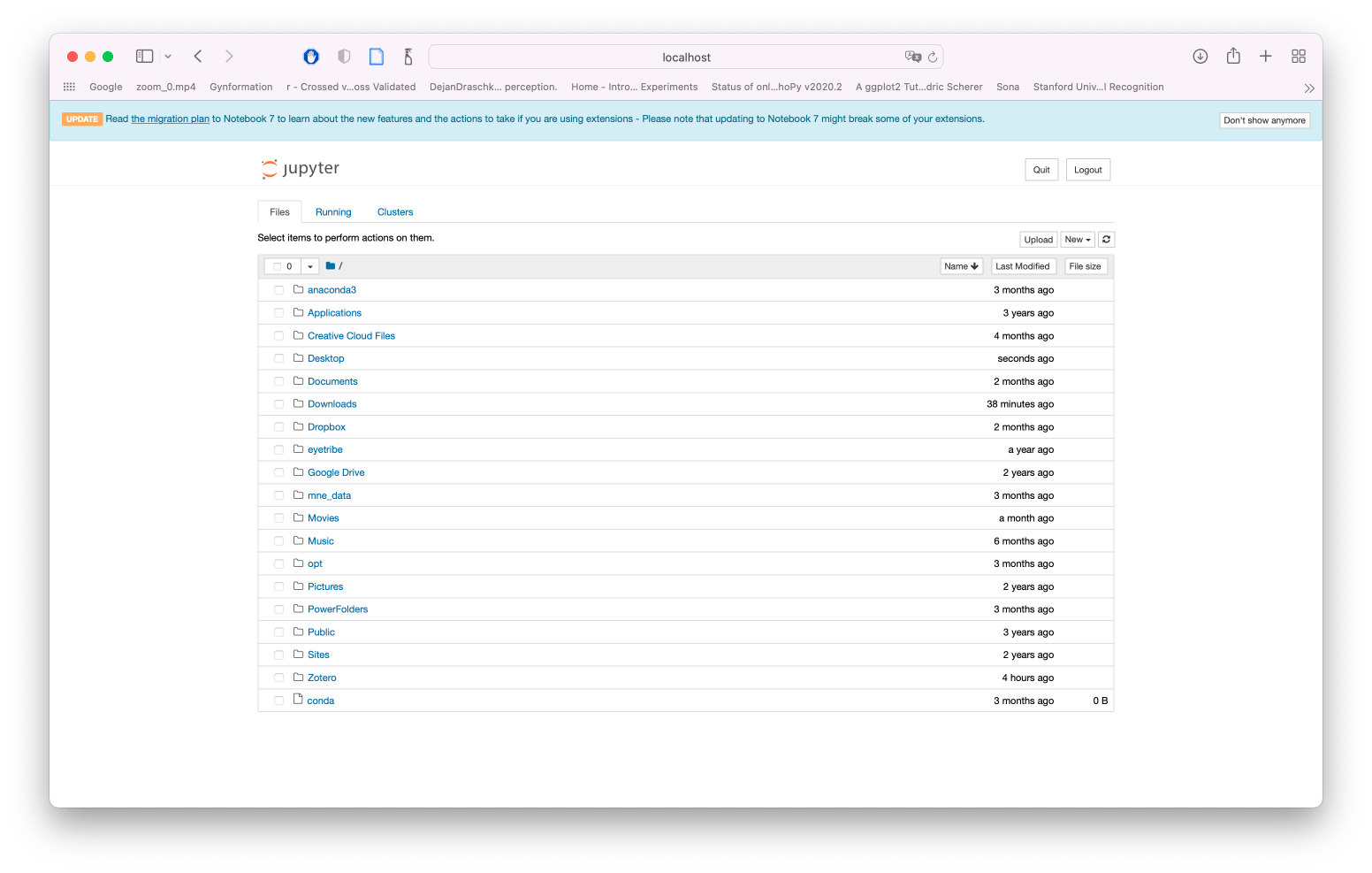Click the Desktop folder icon
Image resolution: width=1372 pixels, height=873 pixels.
tap(299, 357)
